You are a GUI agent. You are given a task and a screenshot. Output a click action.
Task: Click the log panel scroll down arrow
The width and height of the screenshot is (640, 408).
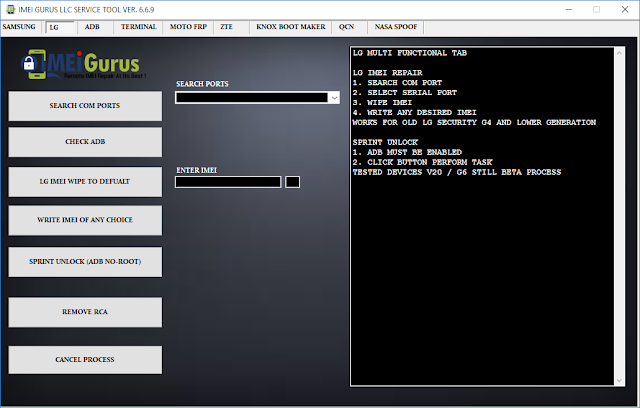[619, 381]
